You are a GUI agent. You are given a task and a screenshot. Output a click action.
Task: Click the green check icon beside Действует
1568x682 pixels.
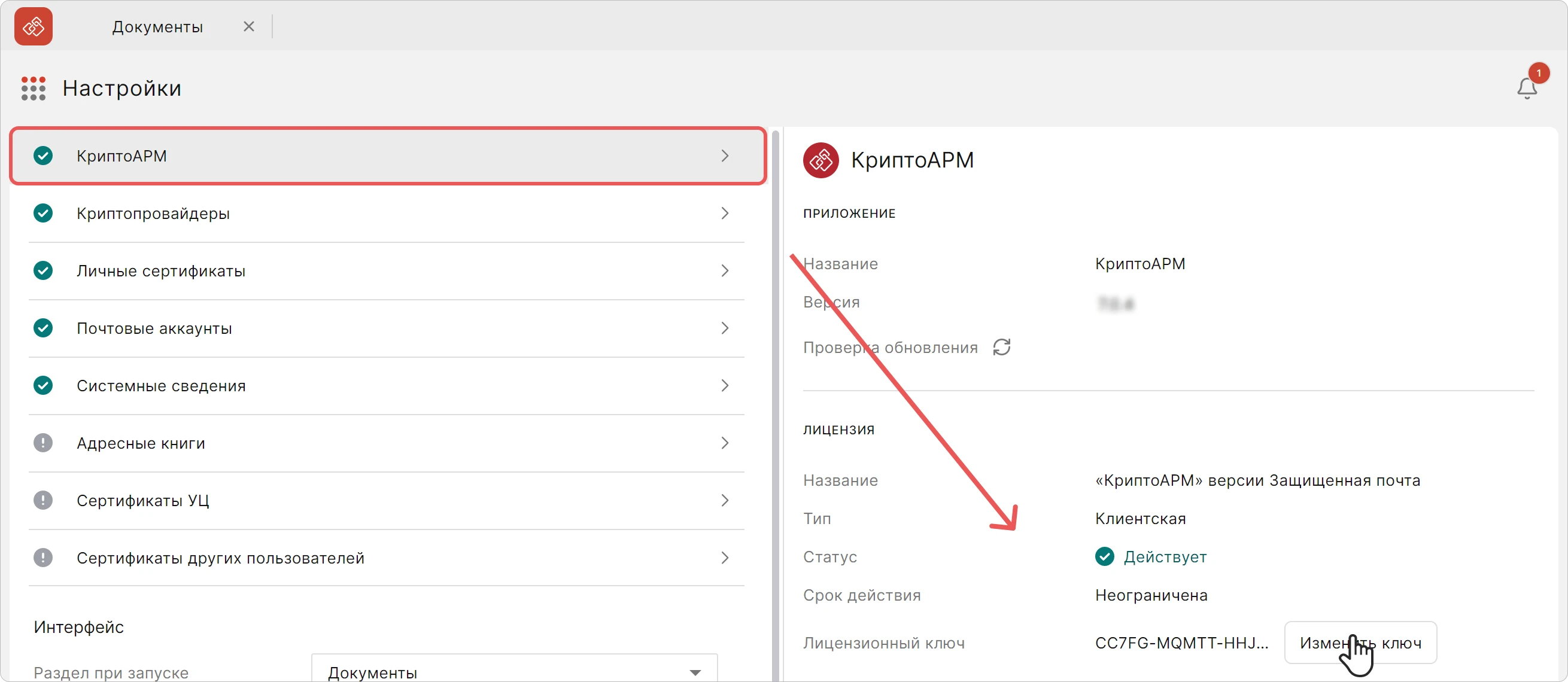tap(1104, 557)
